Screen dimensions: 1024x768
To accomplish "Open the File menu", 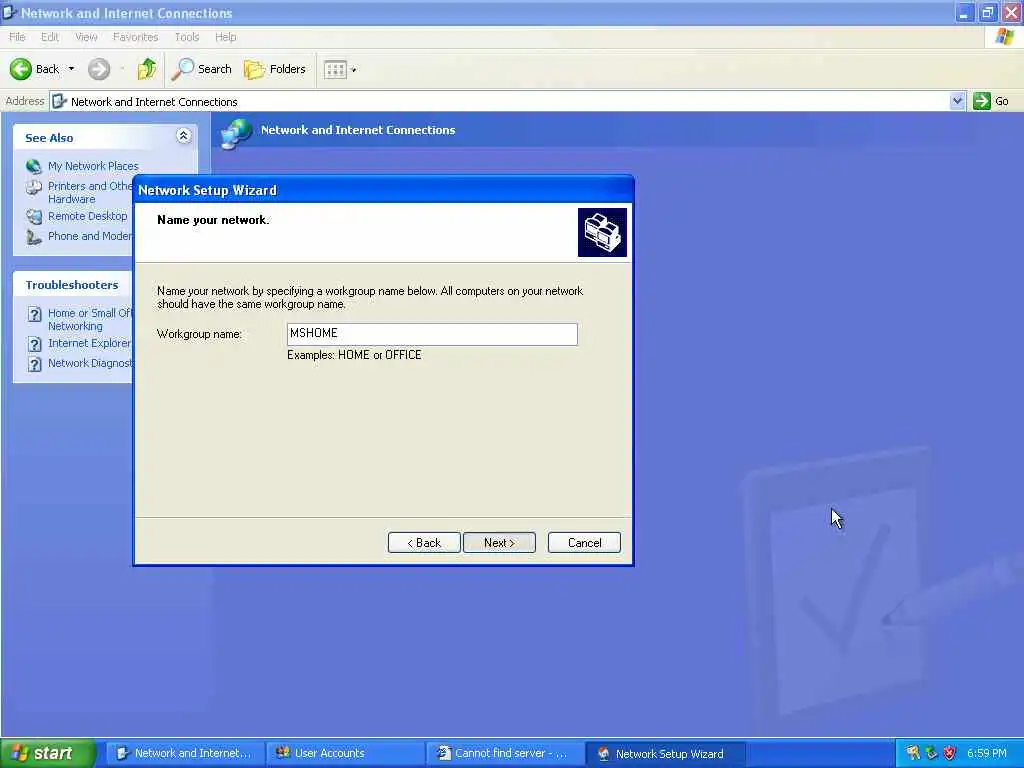I will pyautogui.click(x=17, y=37).
